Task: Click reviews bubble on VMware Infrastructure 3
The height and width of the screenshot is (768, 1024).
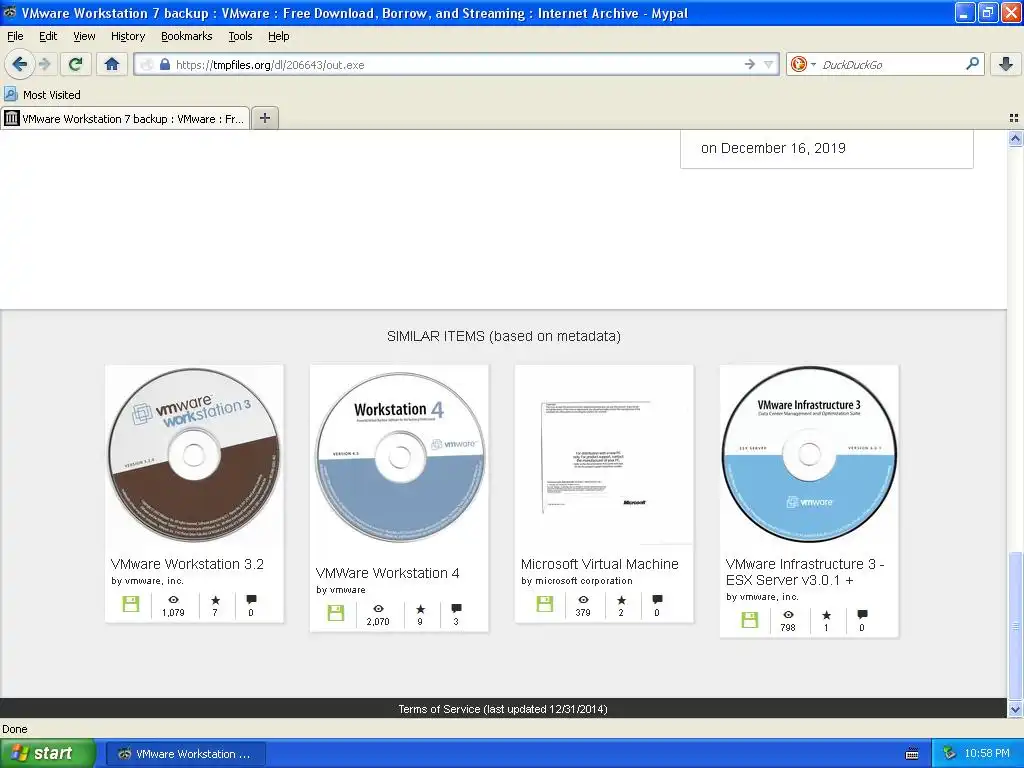Action: point(862,614)
